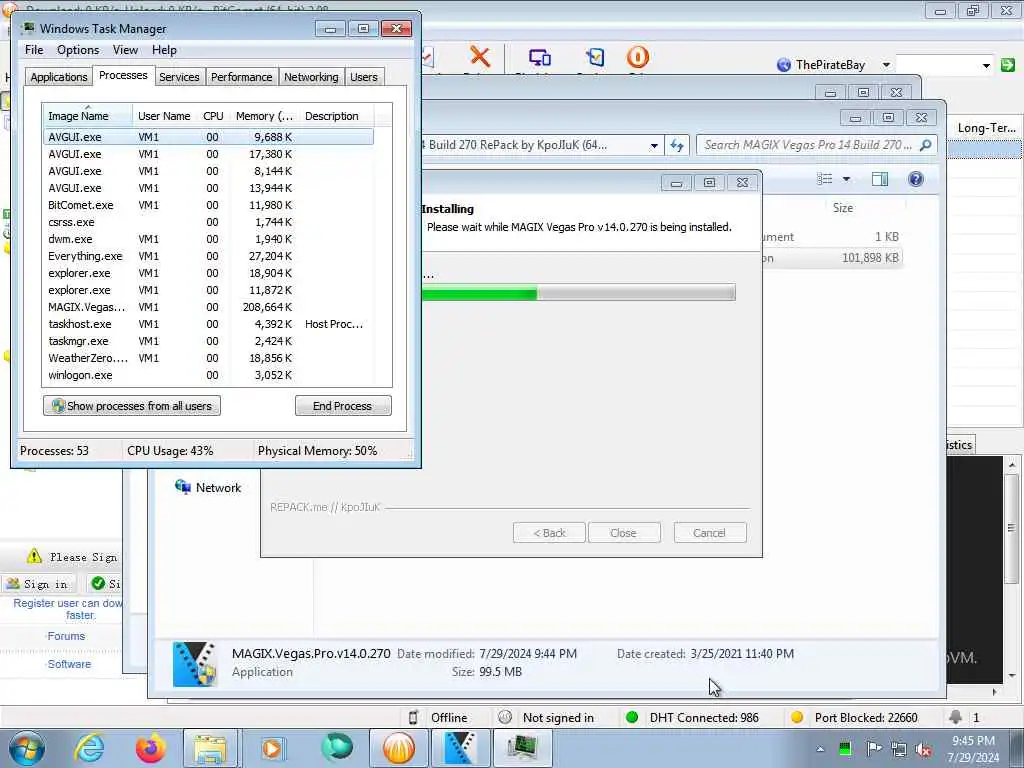Image resolution: width=1024 pixels, height=768 pixels.
Task: Launch Internet Explorer from the taskbar
Action: 89,748
